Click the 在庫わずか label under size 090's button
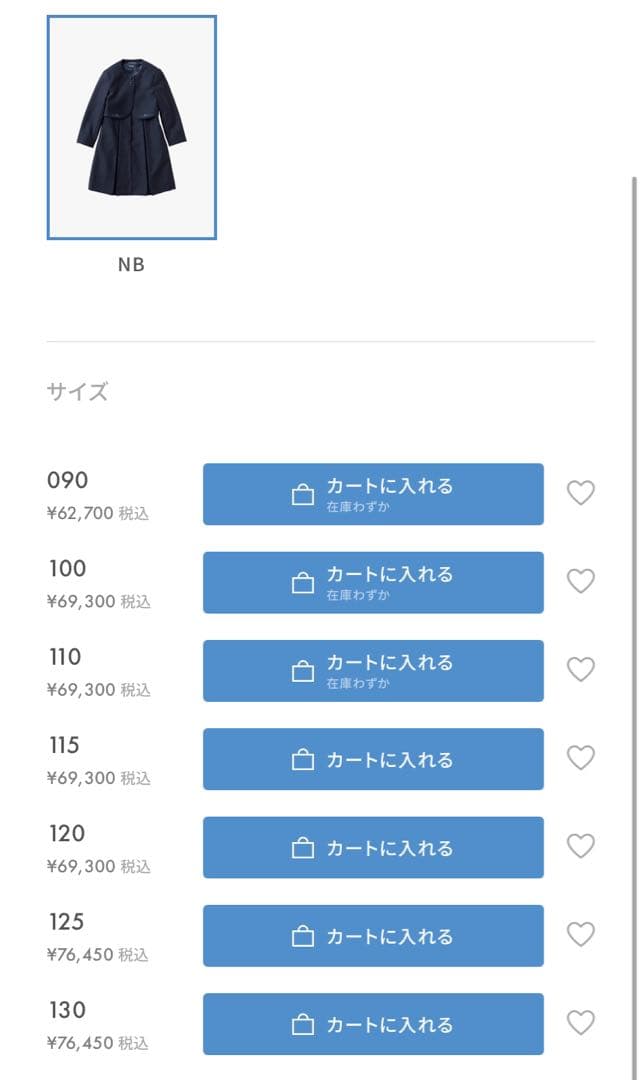This screenshot has height=1080, width=642. (357, 508)
